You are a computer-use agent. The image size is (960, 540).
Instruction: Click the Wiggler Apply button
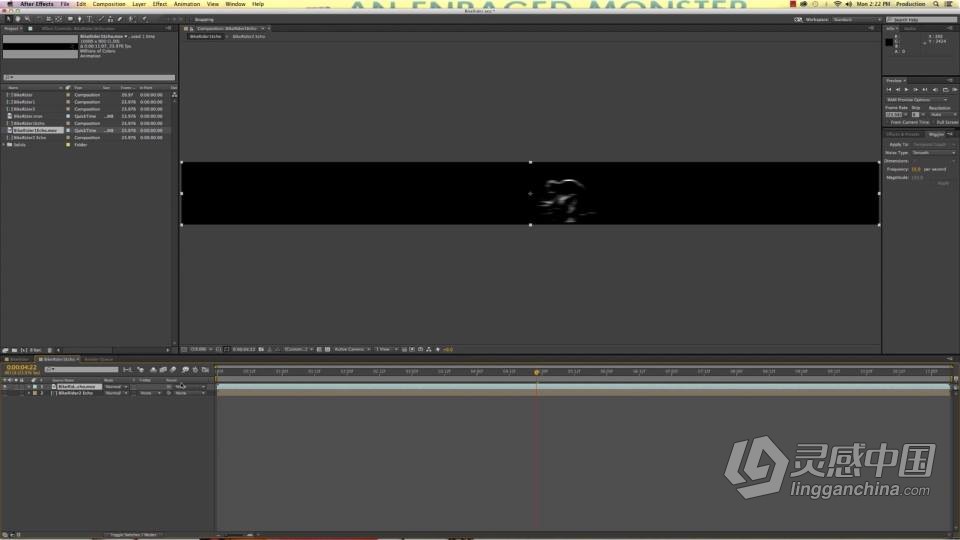click(x=943, y=183)
